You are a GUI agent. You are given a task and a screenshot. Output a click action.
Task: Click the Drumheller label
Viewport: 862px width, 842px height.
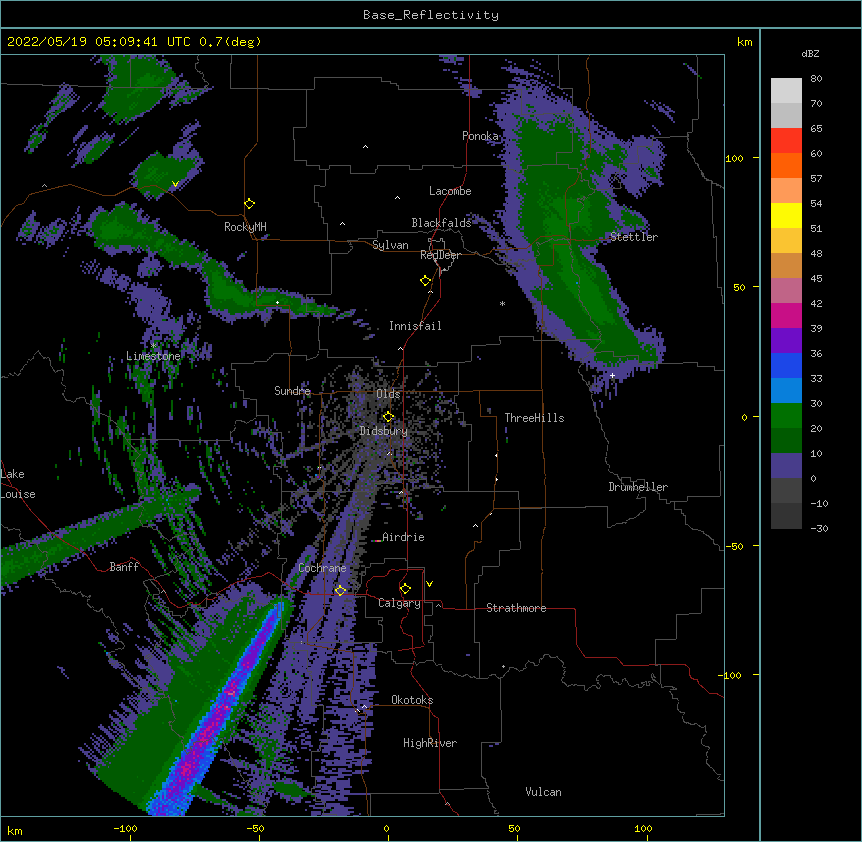pos(638,487)
